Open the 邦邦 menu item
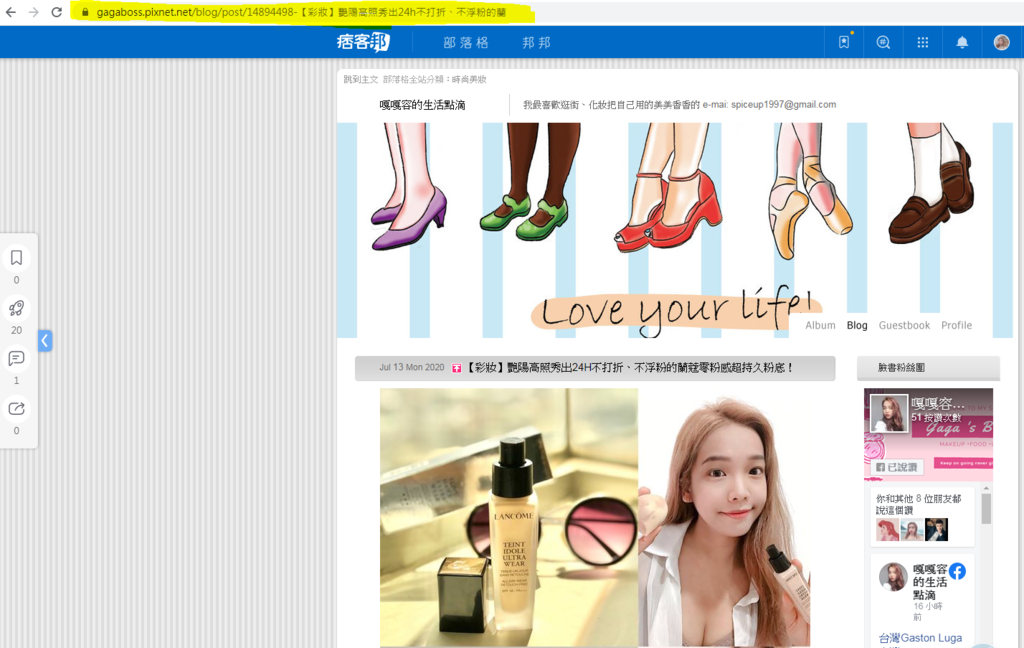The image size is (1024, 648). 536,42
